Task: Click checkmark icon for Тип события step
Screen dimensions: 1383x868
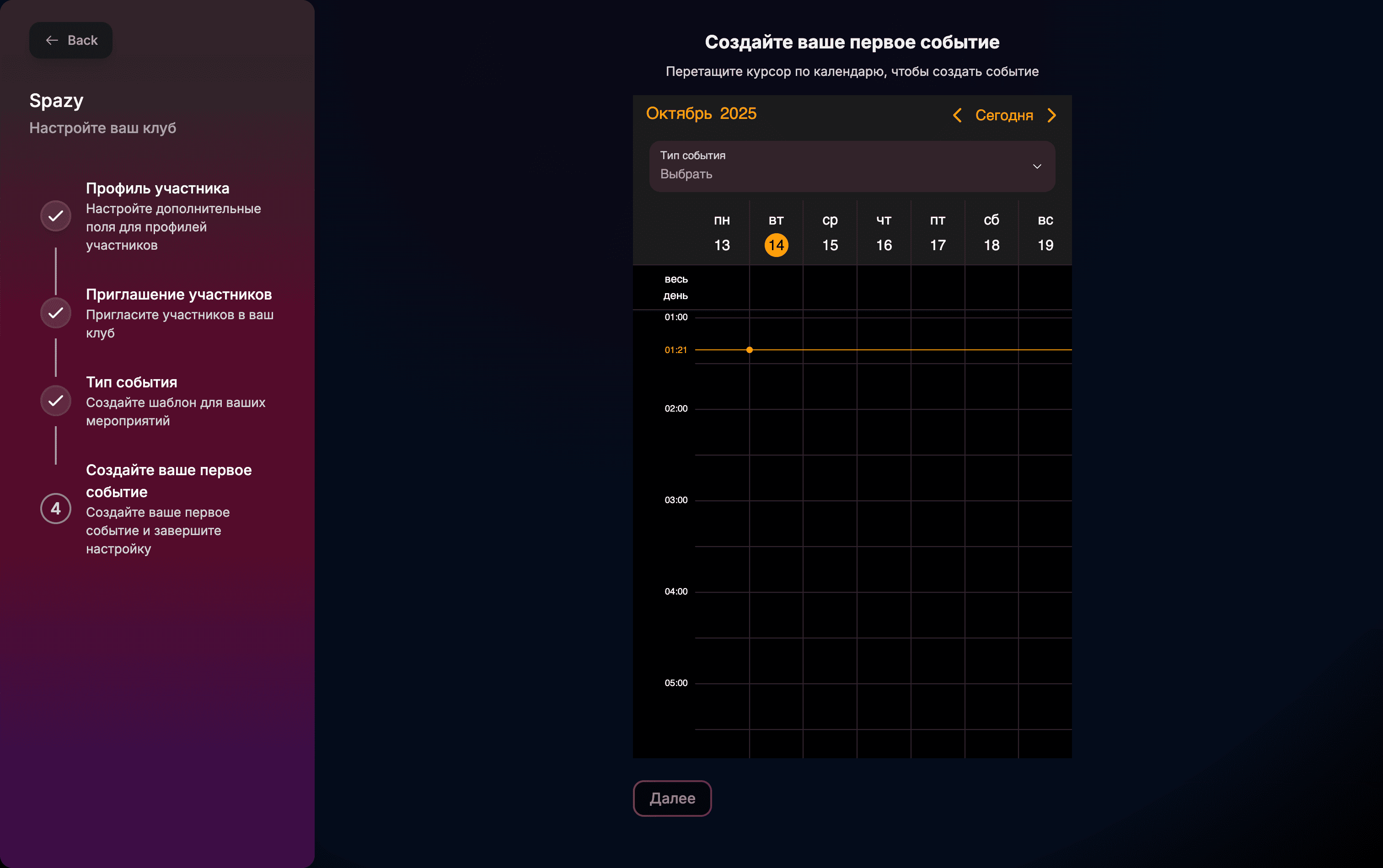Action: pos(56,401)
